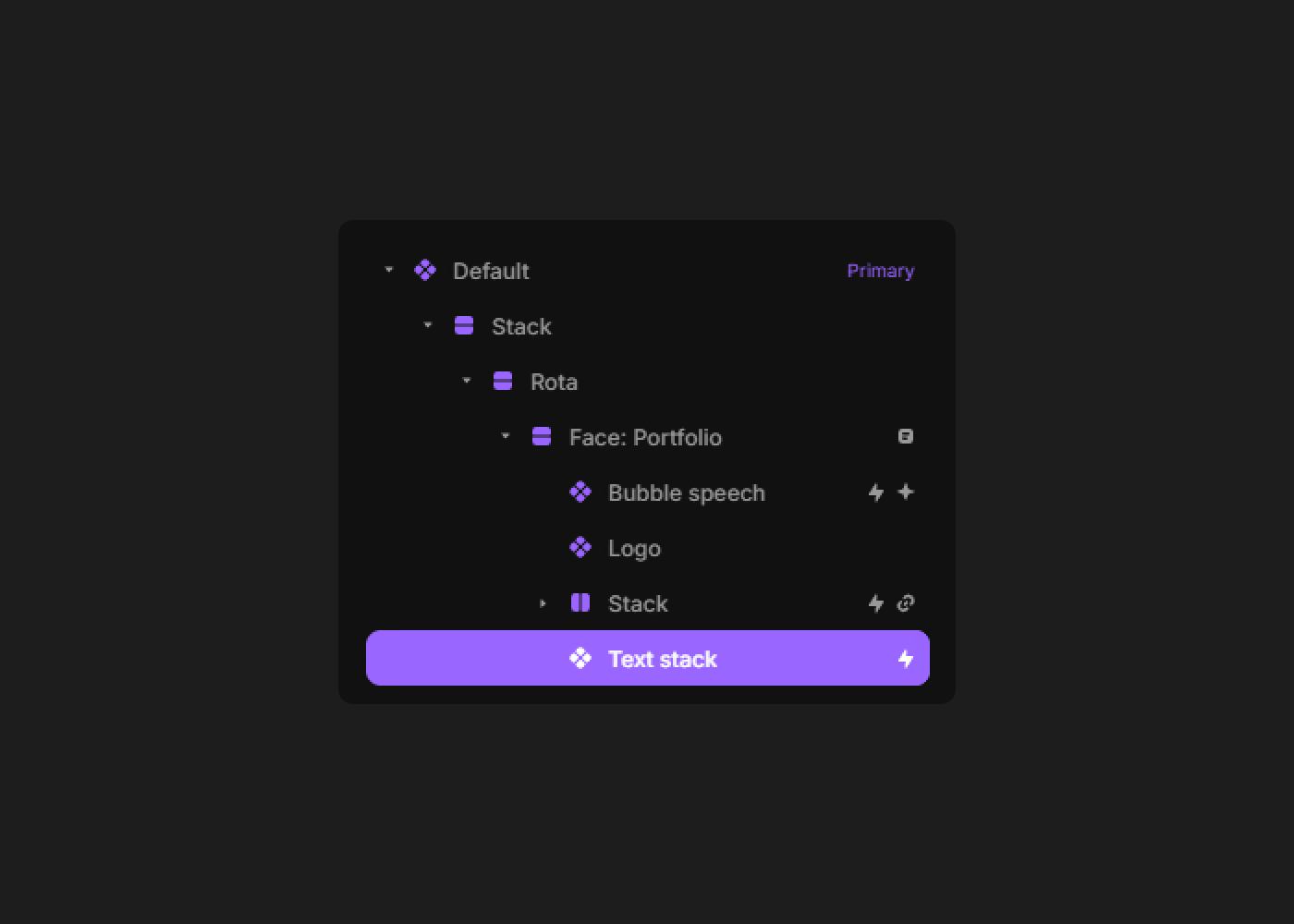1294x924 pixels.
Task: Select the Text stack layer name
Action: [x=662, y=659]
